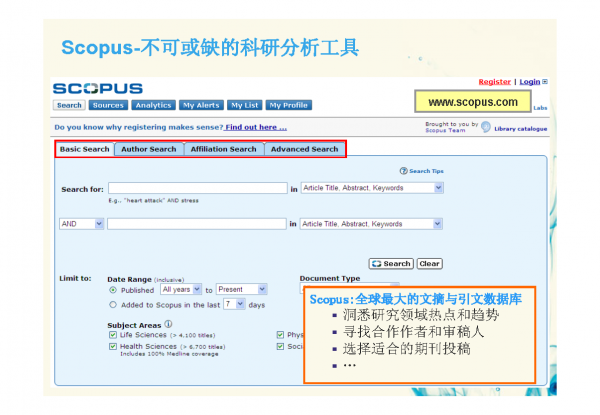The image size is (600, 415).
Task: Click the Library catalogue link
Action: point(520,129)
